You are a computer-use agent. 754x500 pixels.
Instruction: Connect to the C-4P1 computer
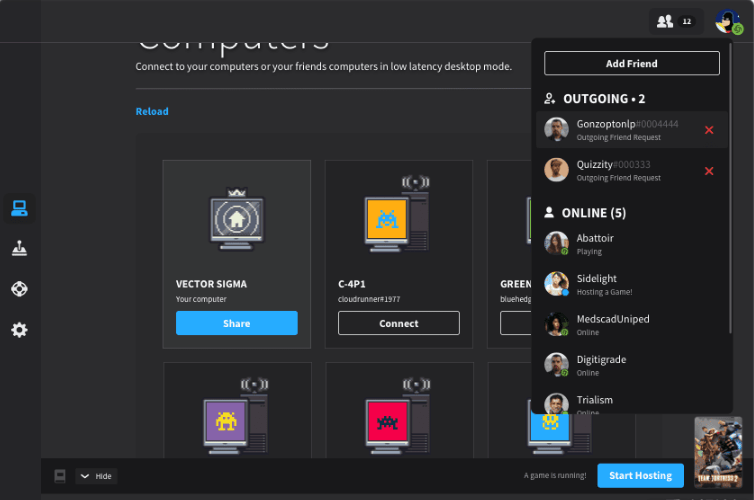398,323
